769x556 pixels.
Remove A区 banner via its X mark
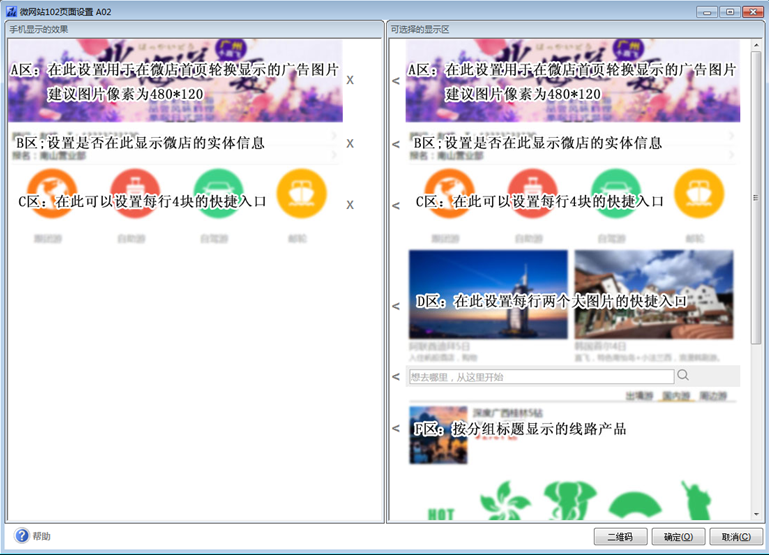(350, 80)
